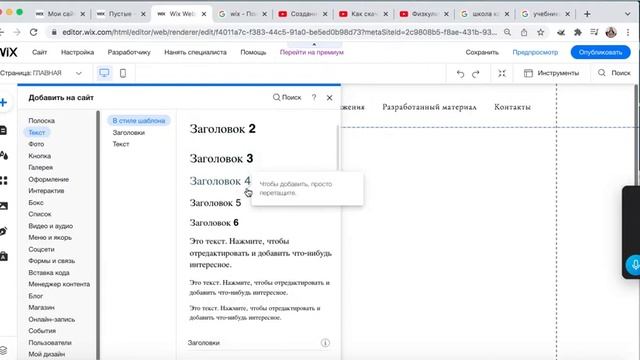Open editor Поиск in top toolbar

[614, 73]
